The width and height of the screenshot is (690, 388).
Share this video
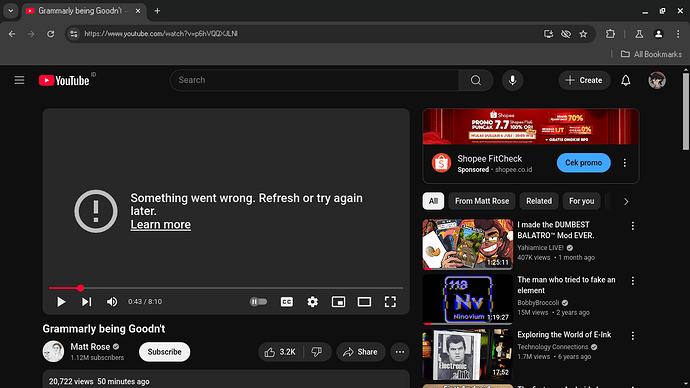[360, 352]
